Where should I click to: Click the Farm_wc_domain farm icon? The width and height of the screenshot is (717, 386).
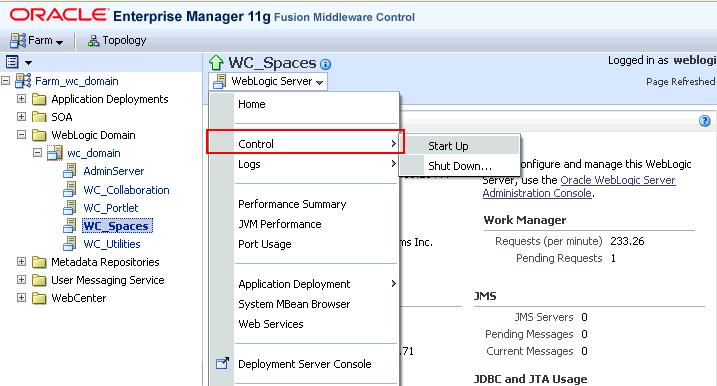click(23, 80)
